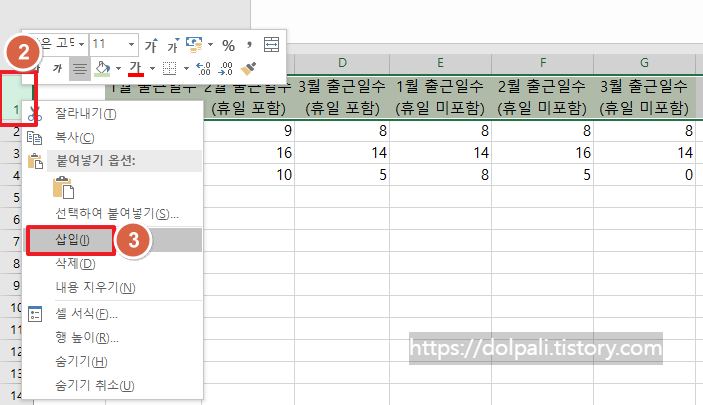
Task: Select column F header
Action: pyautogui.click(x=542, y=63)
